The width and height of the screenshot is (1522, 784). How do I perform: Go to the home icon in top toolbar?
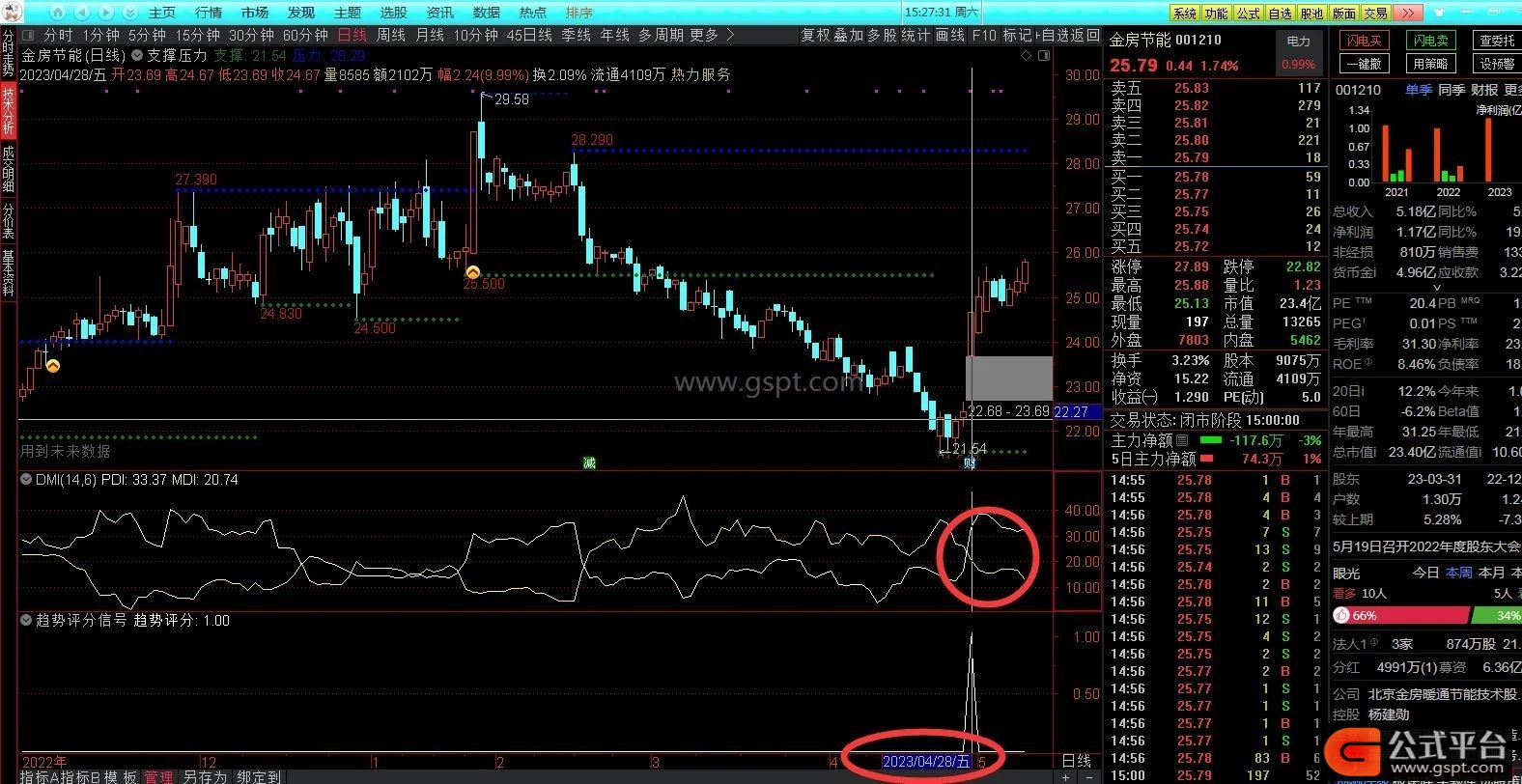58,13
